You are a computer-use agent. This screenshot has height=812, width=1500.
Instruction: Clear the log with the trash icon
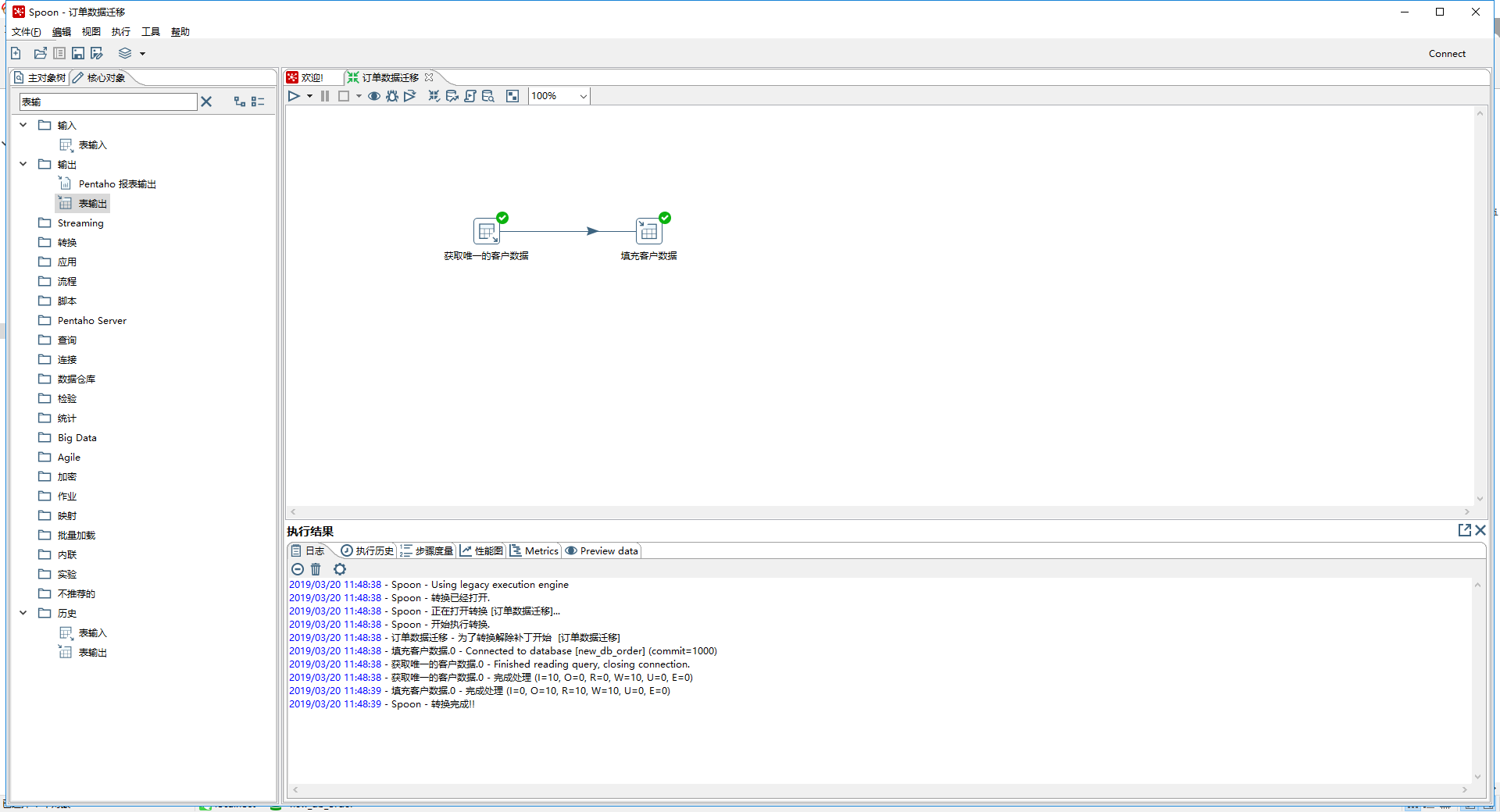[x=316, y=569]
